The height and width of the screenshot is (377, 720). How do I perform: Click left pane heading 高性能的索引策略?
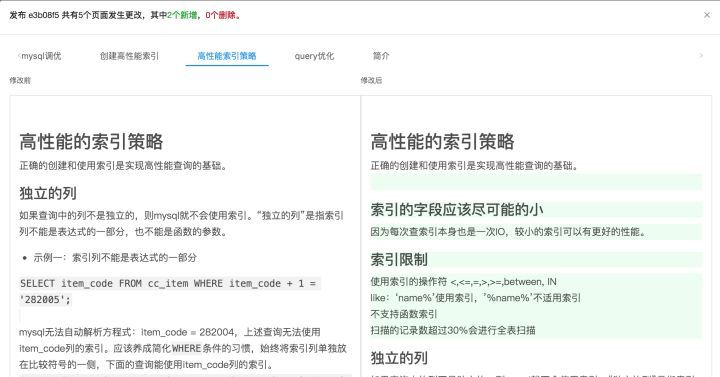coord(91,141)
